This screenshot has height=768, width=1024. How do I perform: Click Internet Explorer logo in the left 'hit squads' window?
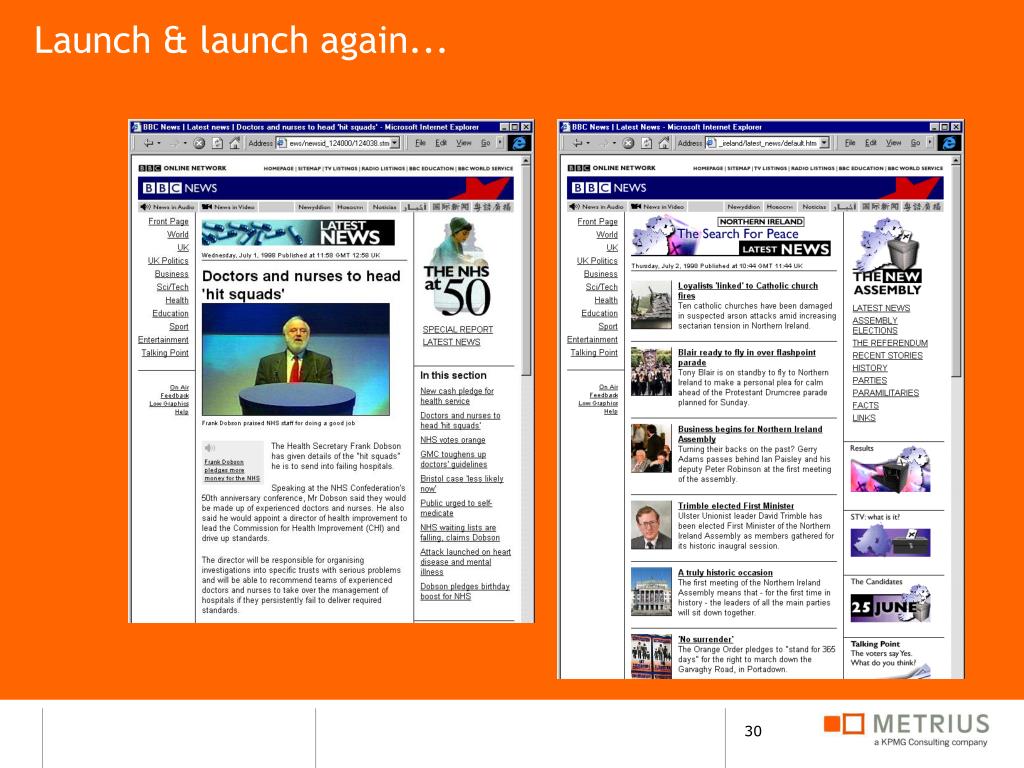tap(519, 142)
